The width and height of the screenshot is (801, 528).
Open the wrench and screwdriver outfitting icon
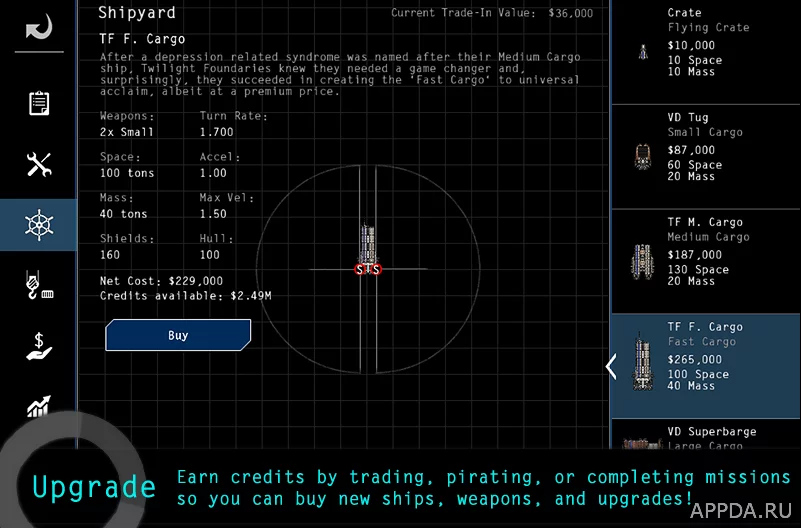(39, 164)
